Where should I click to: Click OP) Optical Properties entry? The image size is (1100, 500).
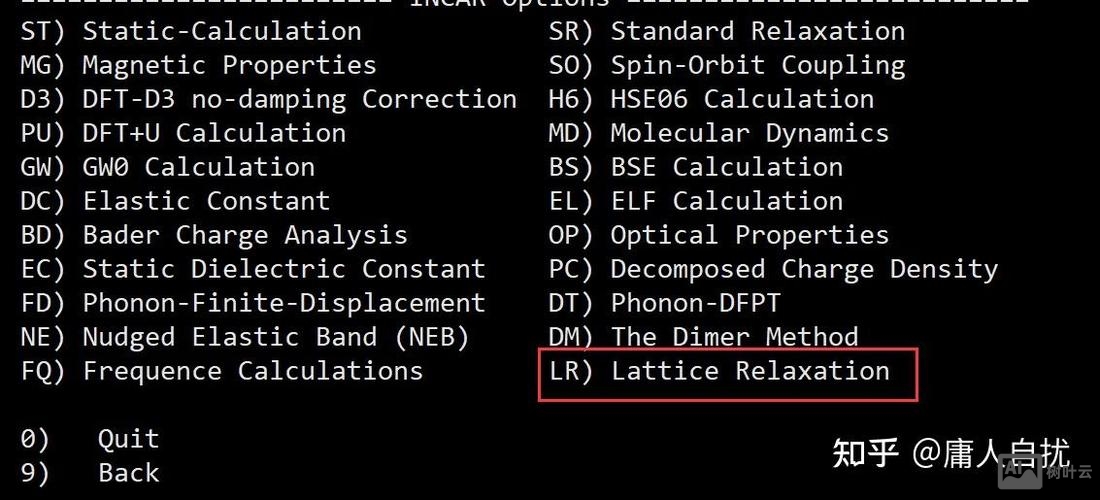719,235
